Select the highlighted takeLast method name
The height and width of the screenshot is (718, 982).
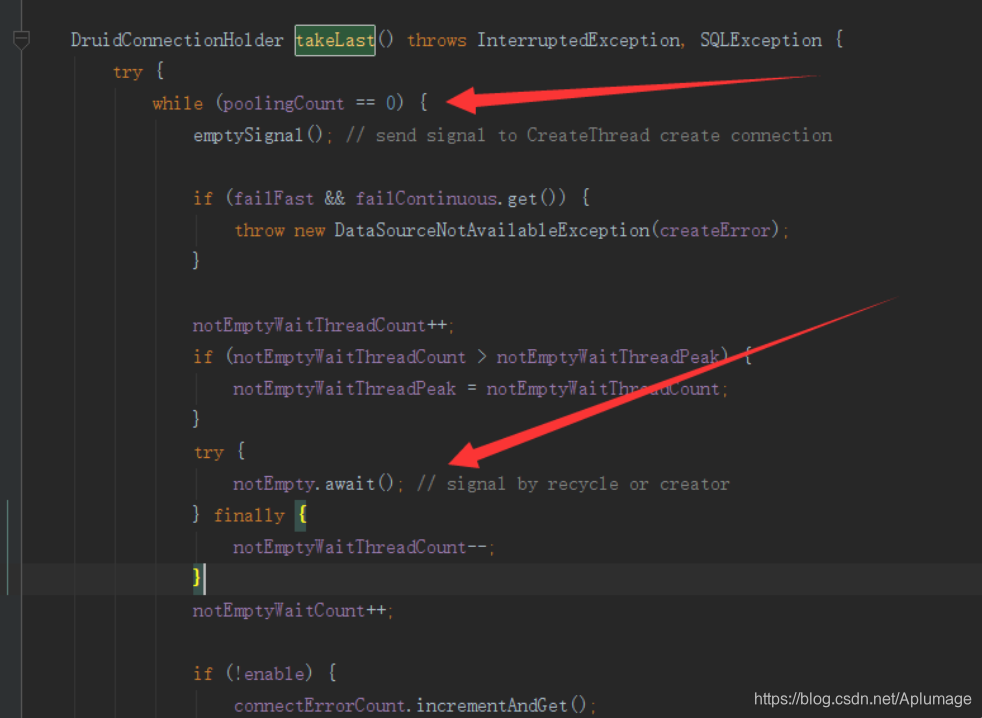click(335, 41)
